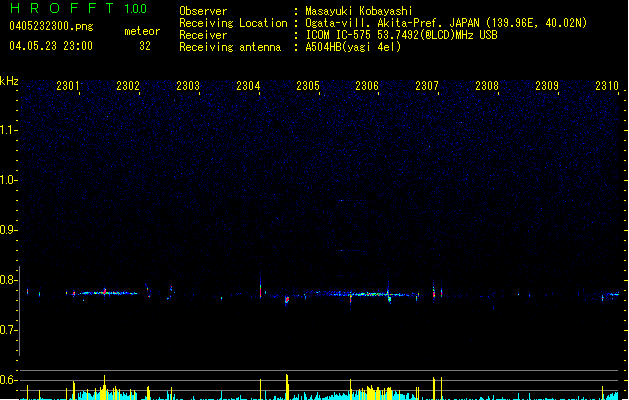The image size is (629, 400).
Task: Select the filename 0405232300.png
Action: coord(51,26)
